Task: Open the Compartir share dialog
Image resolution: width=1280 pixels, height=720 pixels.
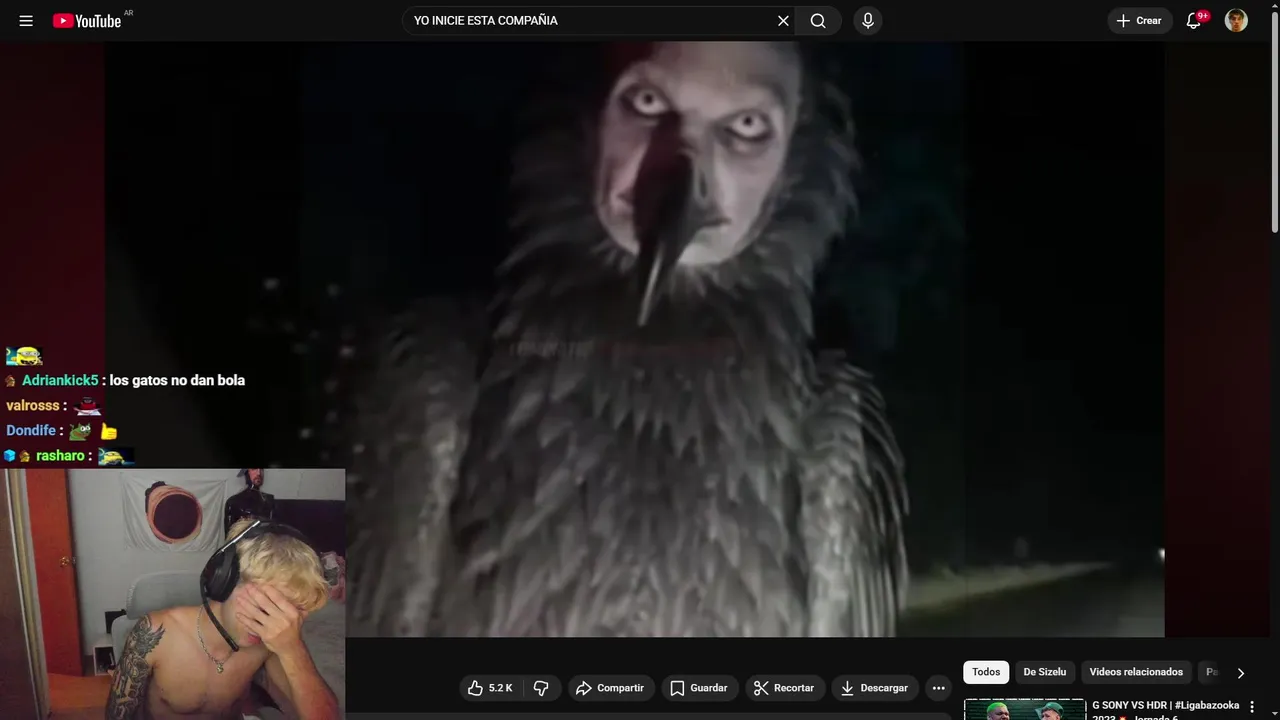Action: click(610, 688)
